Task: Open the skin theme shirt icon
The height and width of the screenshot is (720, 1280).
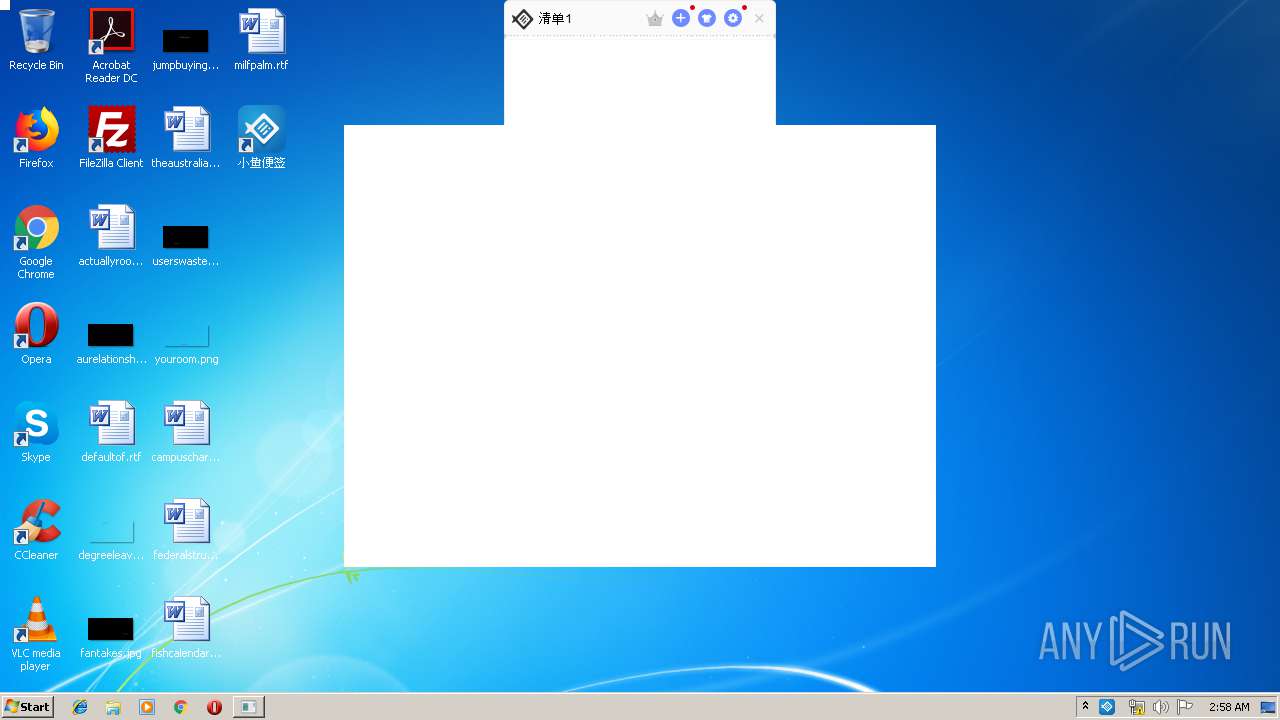Action: click(x=707, y=18)
